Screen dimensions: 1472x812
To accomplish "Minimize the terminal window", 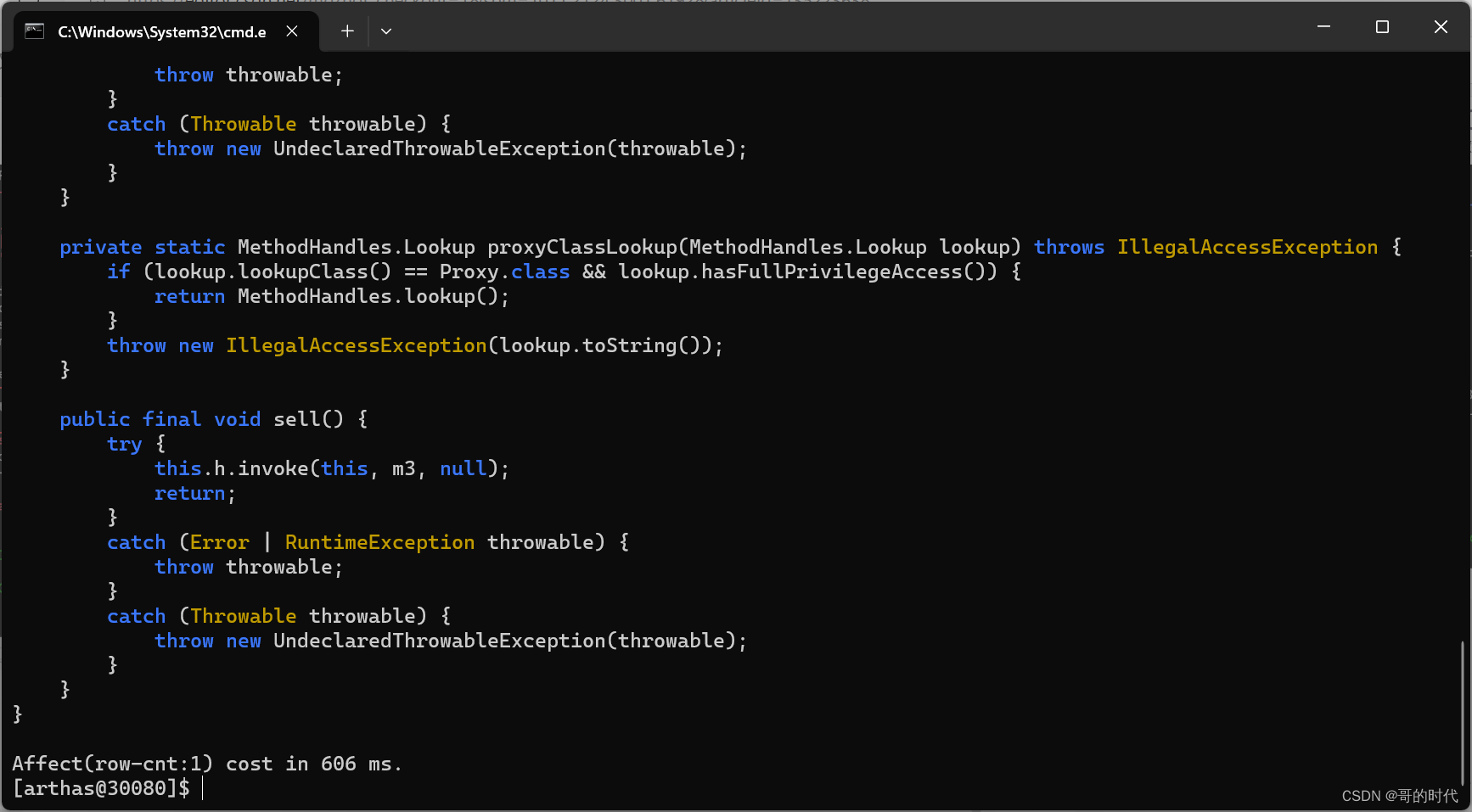I will click(1323, 27).
